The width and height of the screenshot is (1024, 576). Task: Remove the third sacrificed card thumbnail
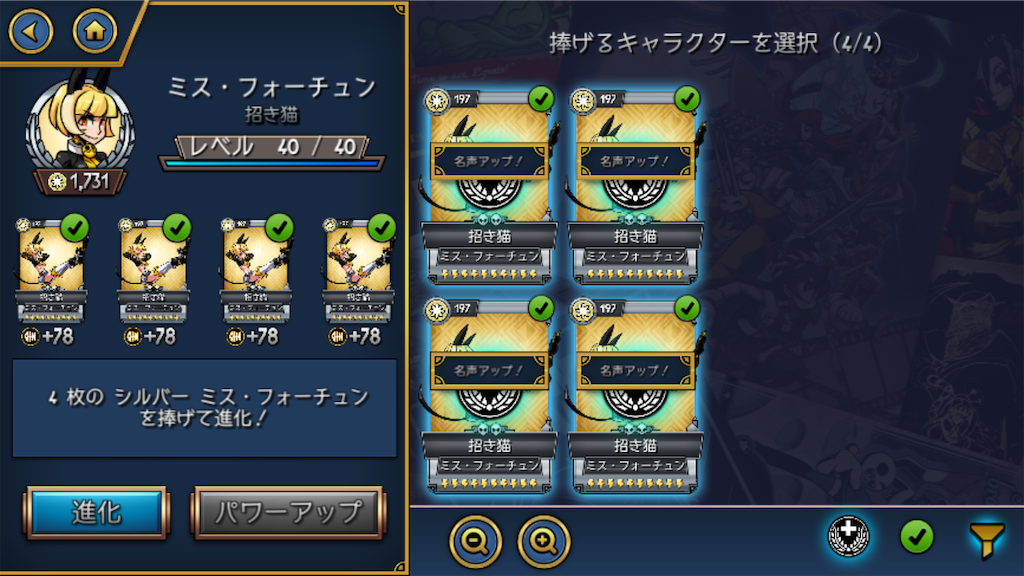[x=256, y=271]
